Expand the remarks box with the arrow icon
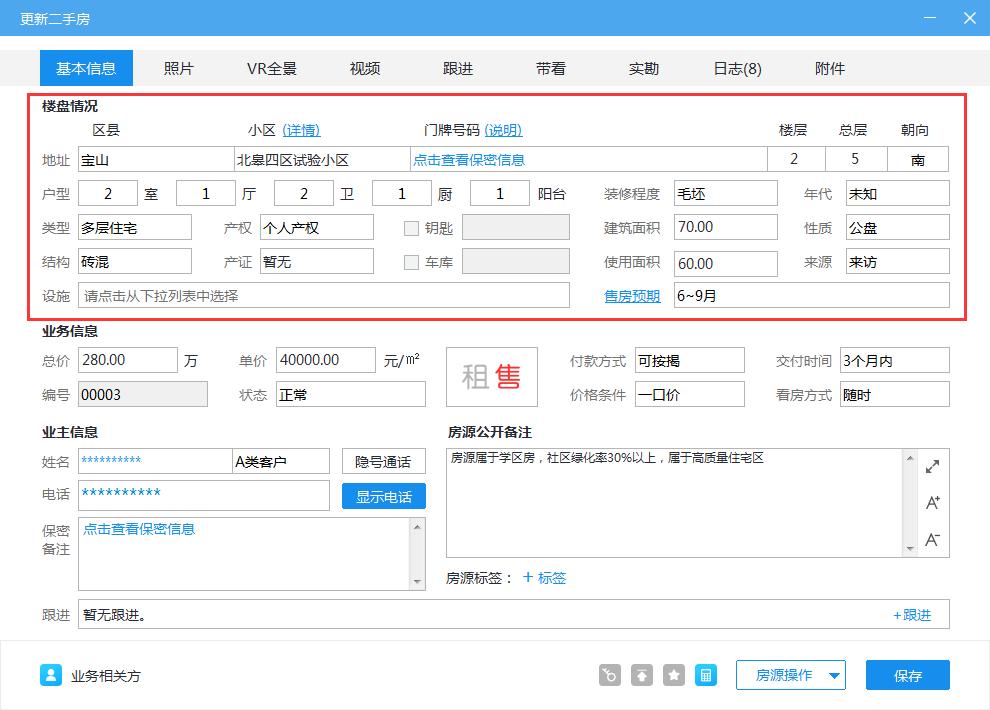Viewport: 990px width, 710px height. [x=932, y=464]
